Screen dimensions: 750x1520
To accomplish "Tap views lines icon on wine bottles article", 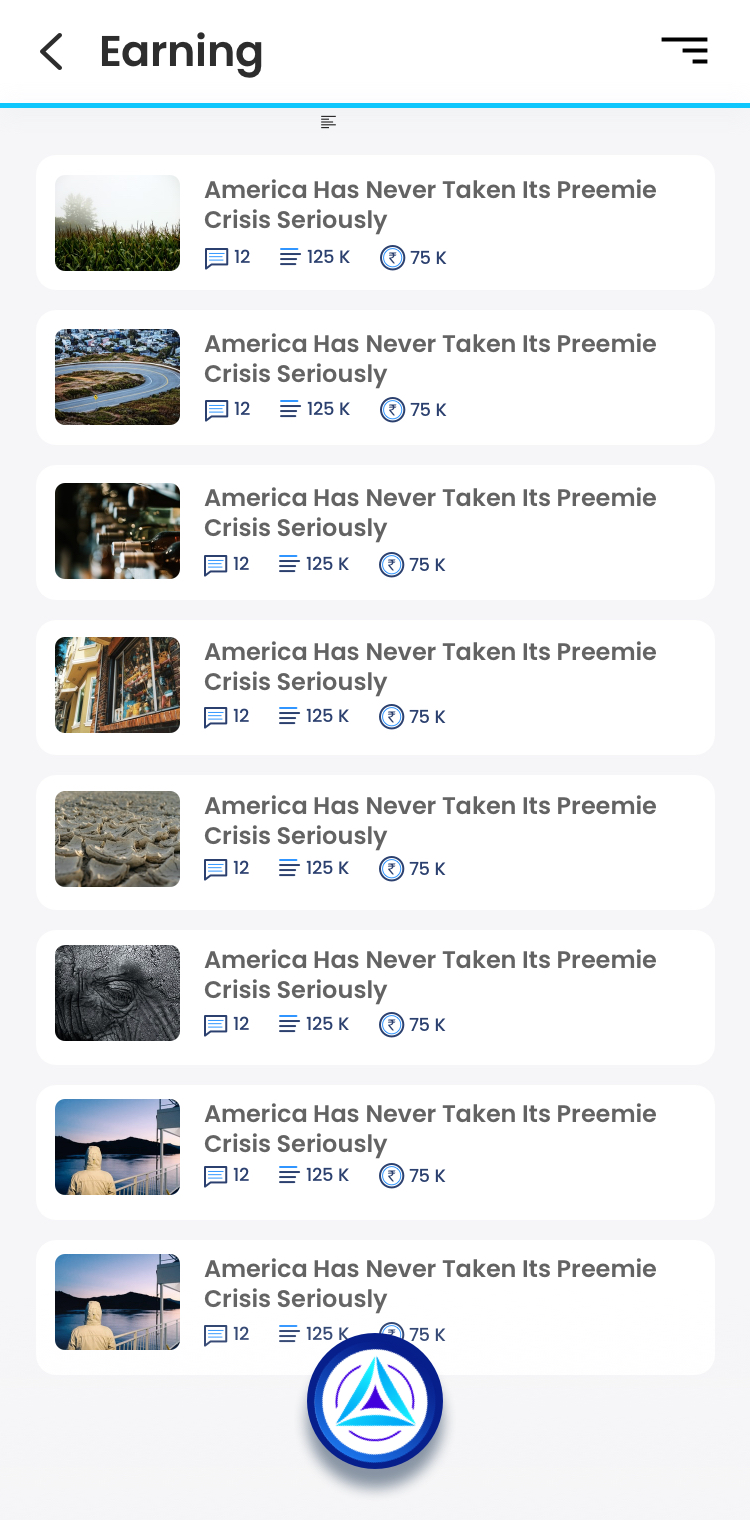I will [289, 565].
